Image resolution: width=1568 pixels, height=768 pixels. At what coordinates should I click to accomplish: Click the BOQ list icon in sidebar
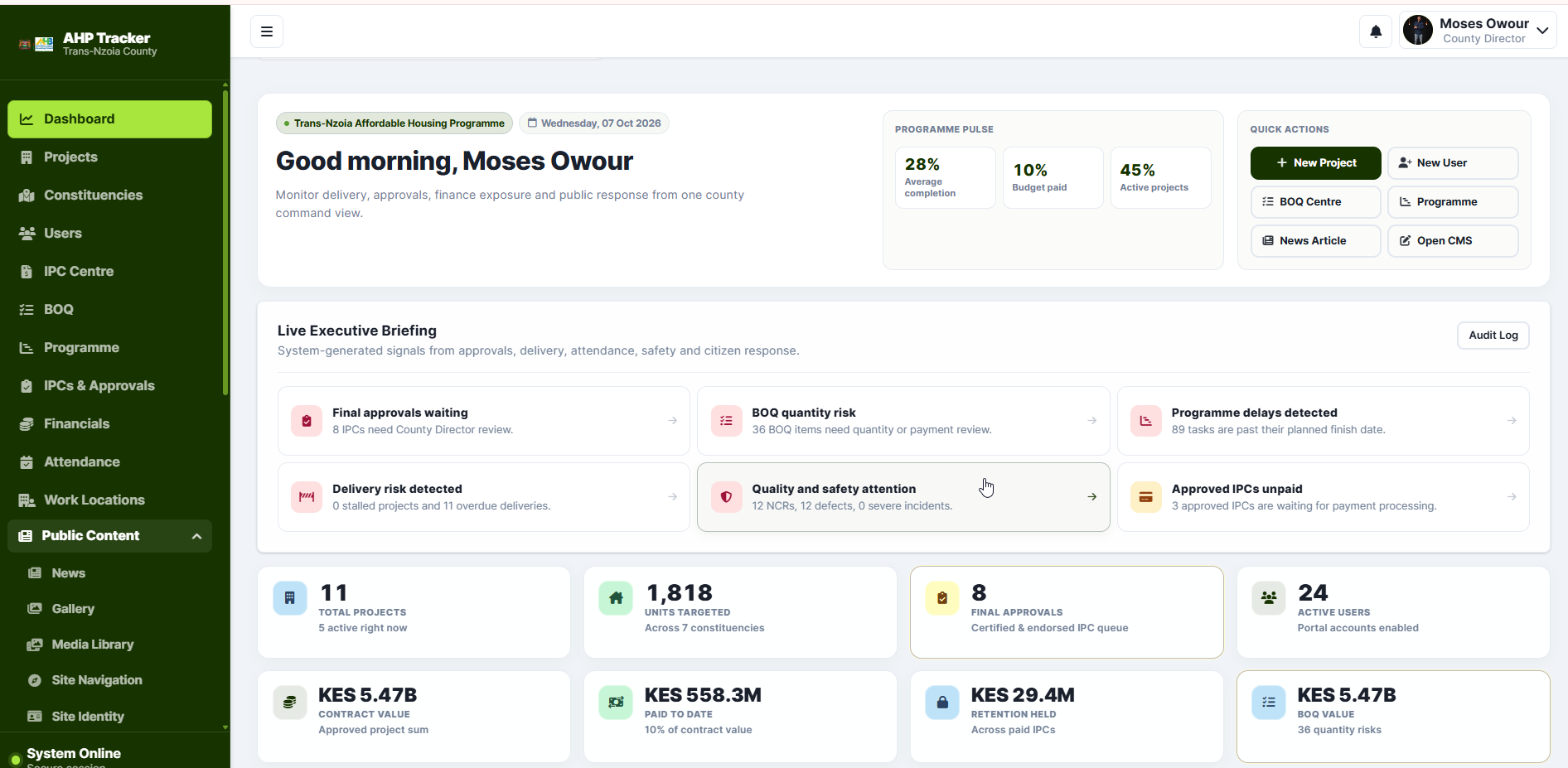click(x=27, y=310)
